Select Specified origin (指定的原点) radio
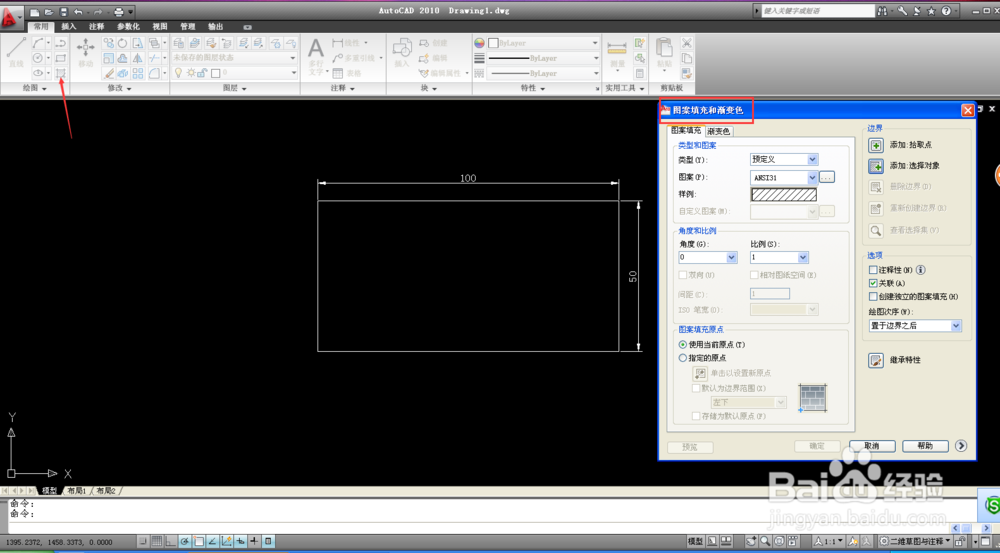The width and height of the screenshot is (1000, 553). pos(683,358)
